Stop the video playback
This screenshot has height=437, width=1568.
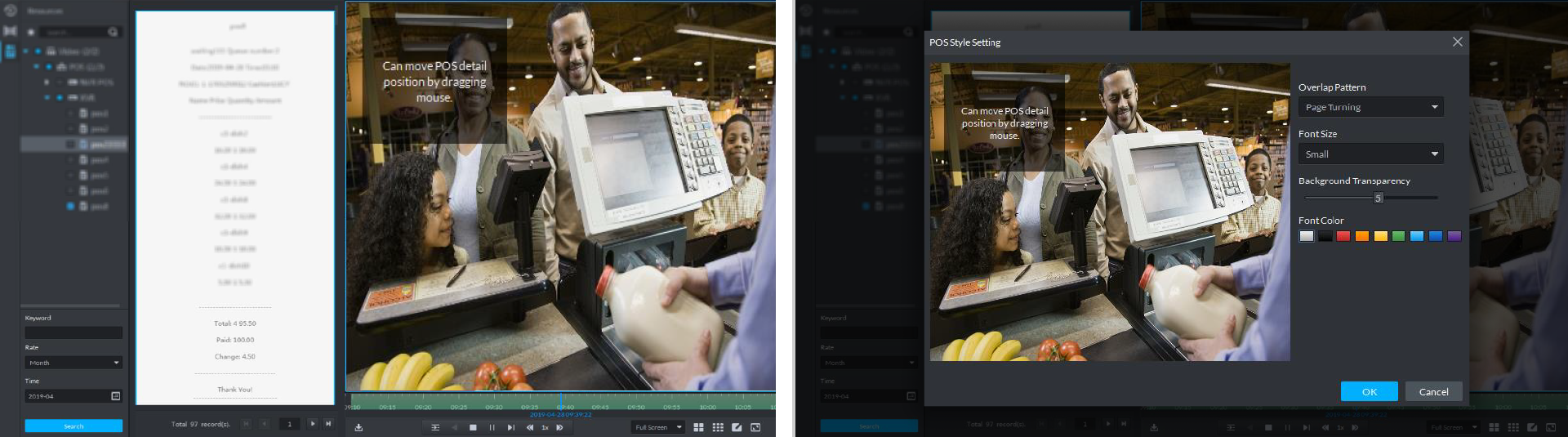click(x=473, y=427)
